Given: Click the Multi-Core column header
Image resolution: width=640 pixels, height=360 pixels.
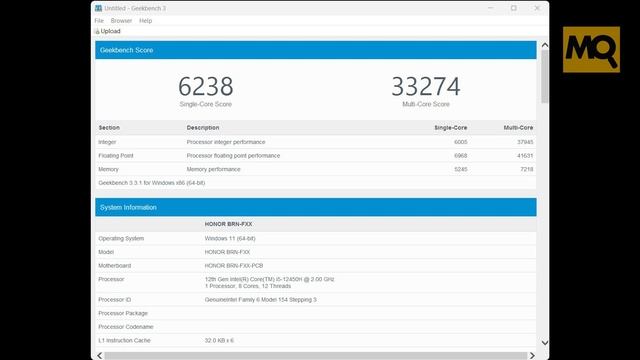Looking at the screenshot, I should click(518, 128).
